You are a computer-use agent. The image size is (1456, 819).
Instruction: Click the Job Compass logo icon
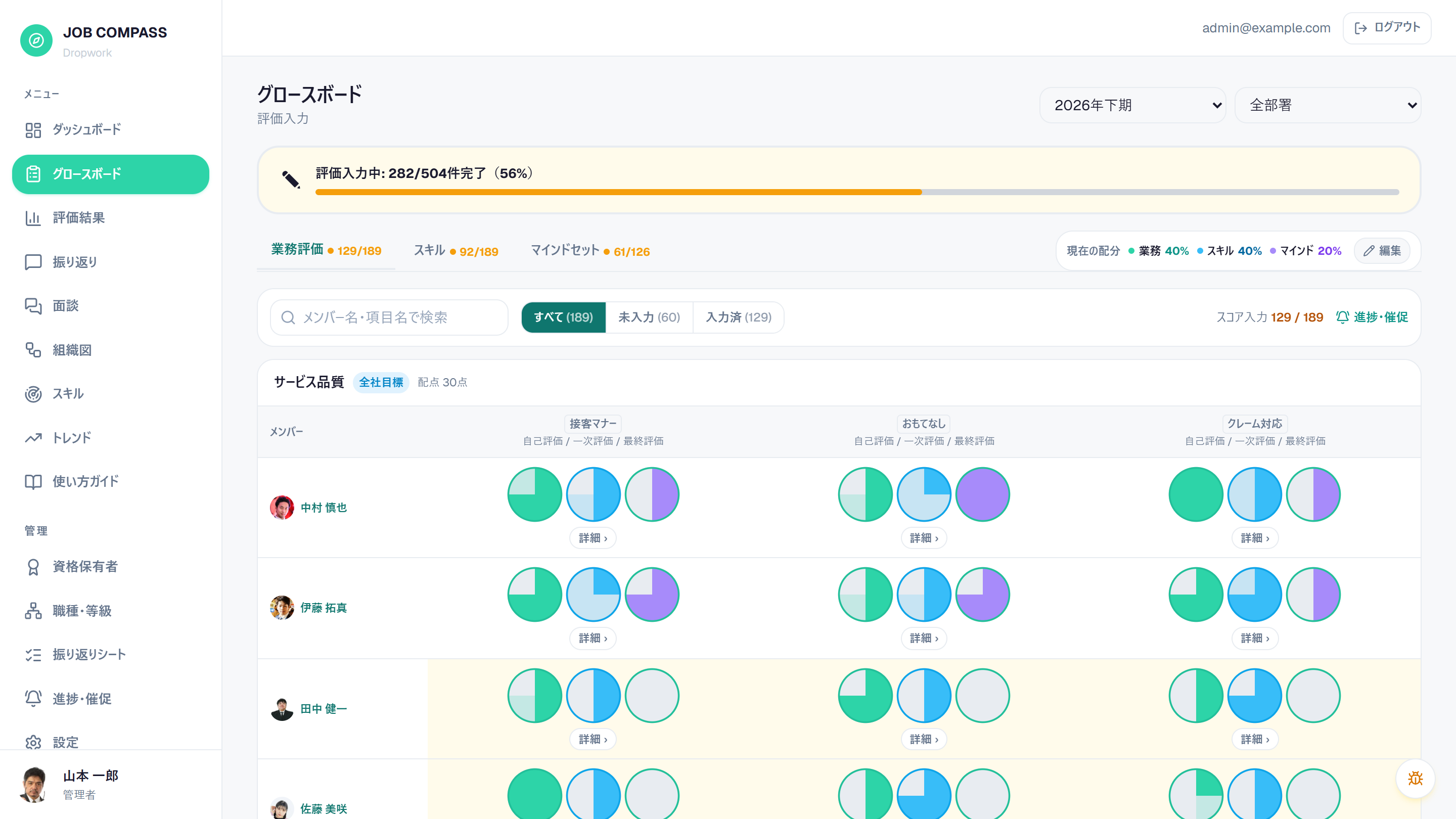36,40
